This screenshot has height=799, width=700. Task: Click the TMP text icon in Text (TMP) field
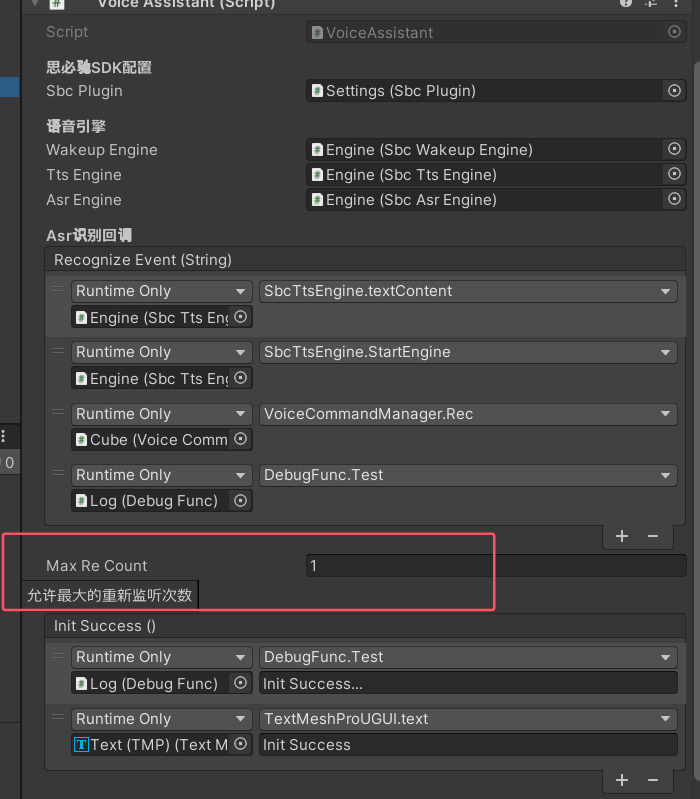click(81, 744)
